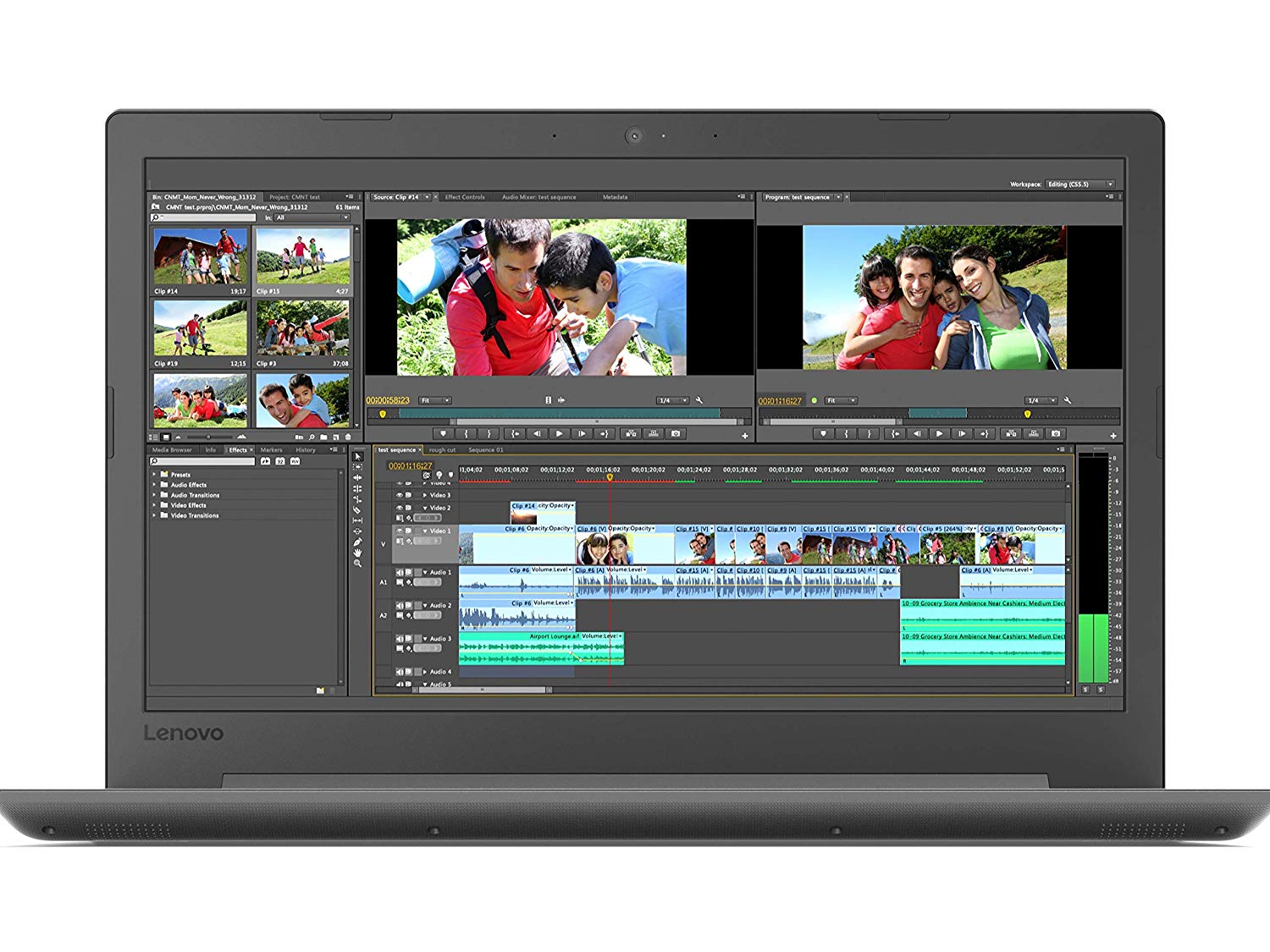Open the Workspace dropdown showing Editing (CS5.5)

click(x=1080, y=184)
